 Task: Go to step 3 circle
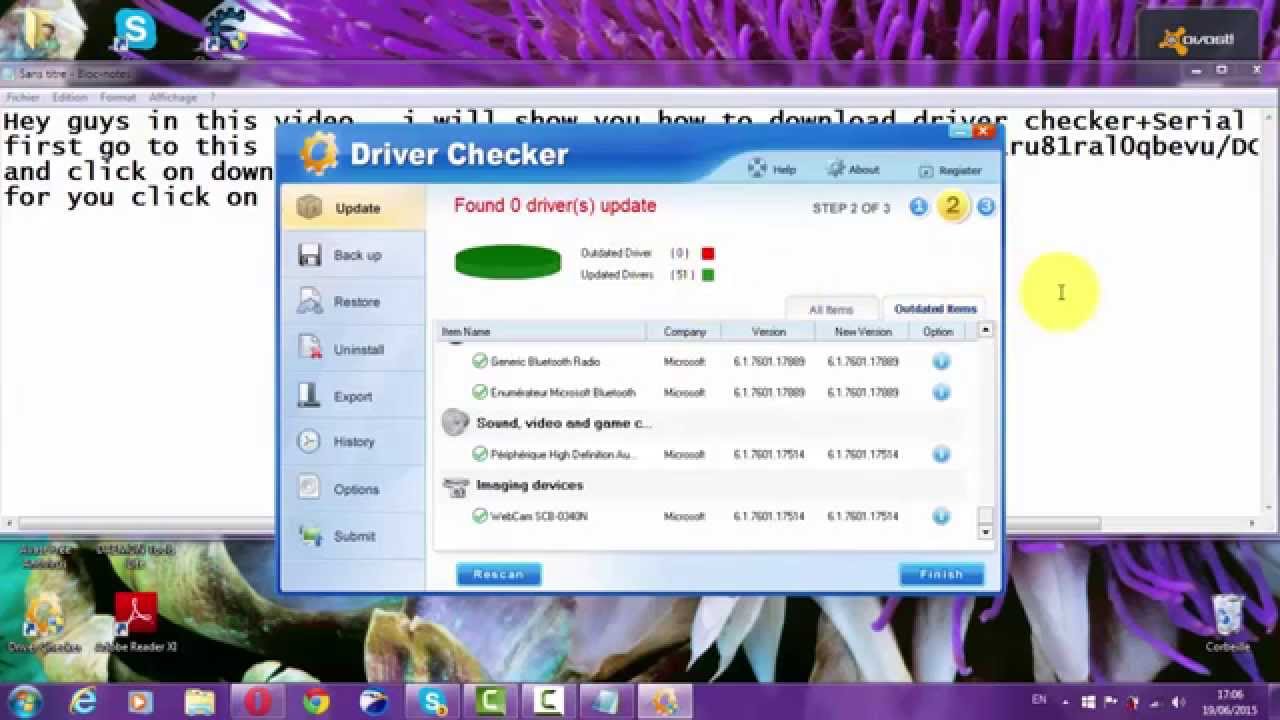(986, 207)
